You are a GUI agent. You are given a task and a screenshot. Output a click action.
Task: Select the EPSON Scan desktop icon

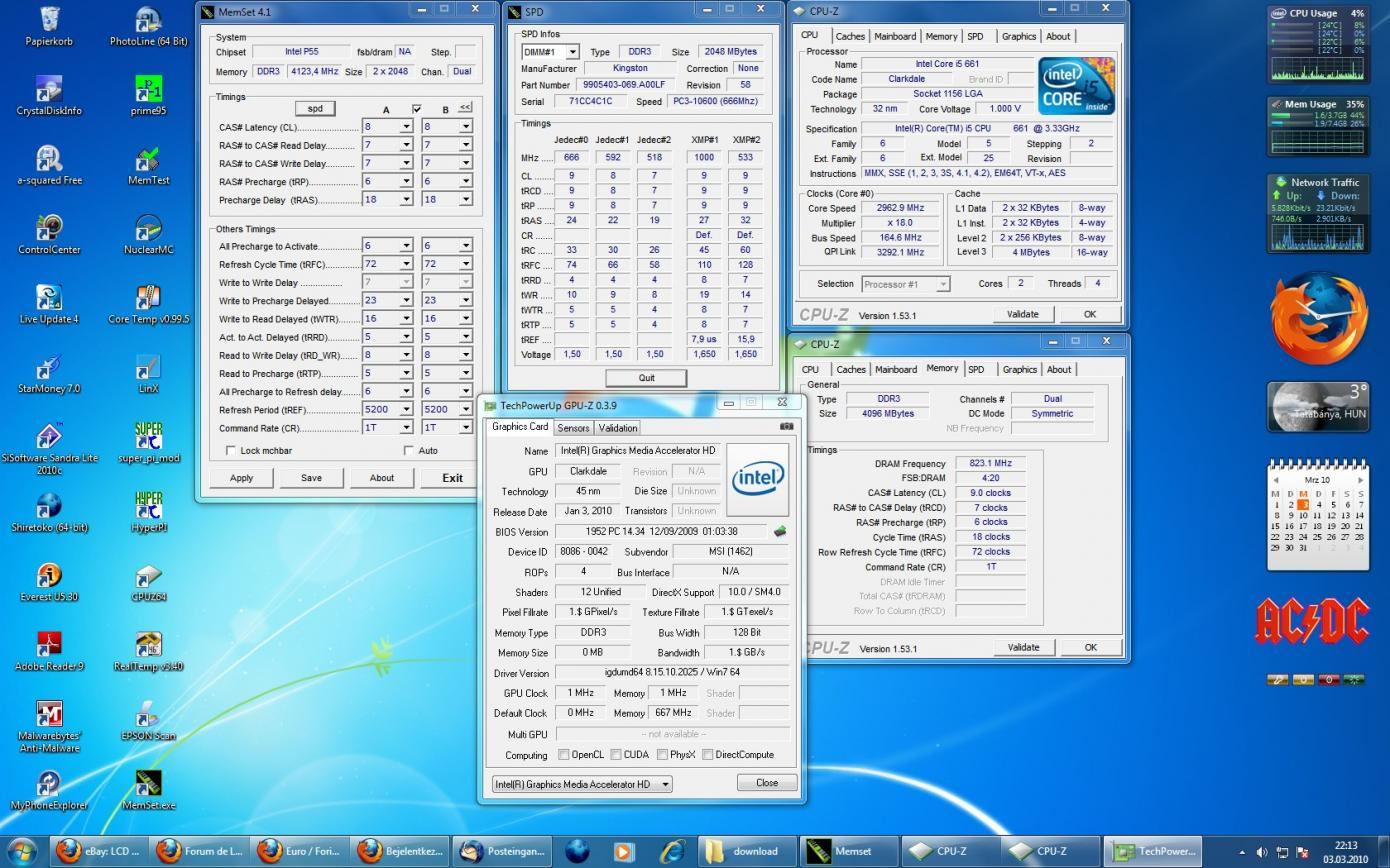(x=148, y=721)
